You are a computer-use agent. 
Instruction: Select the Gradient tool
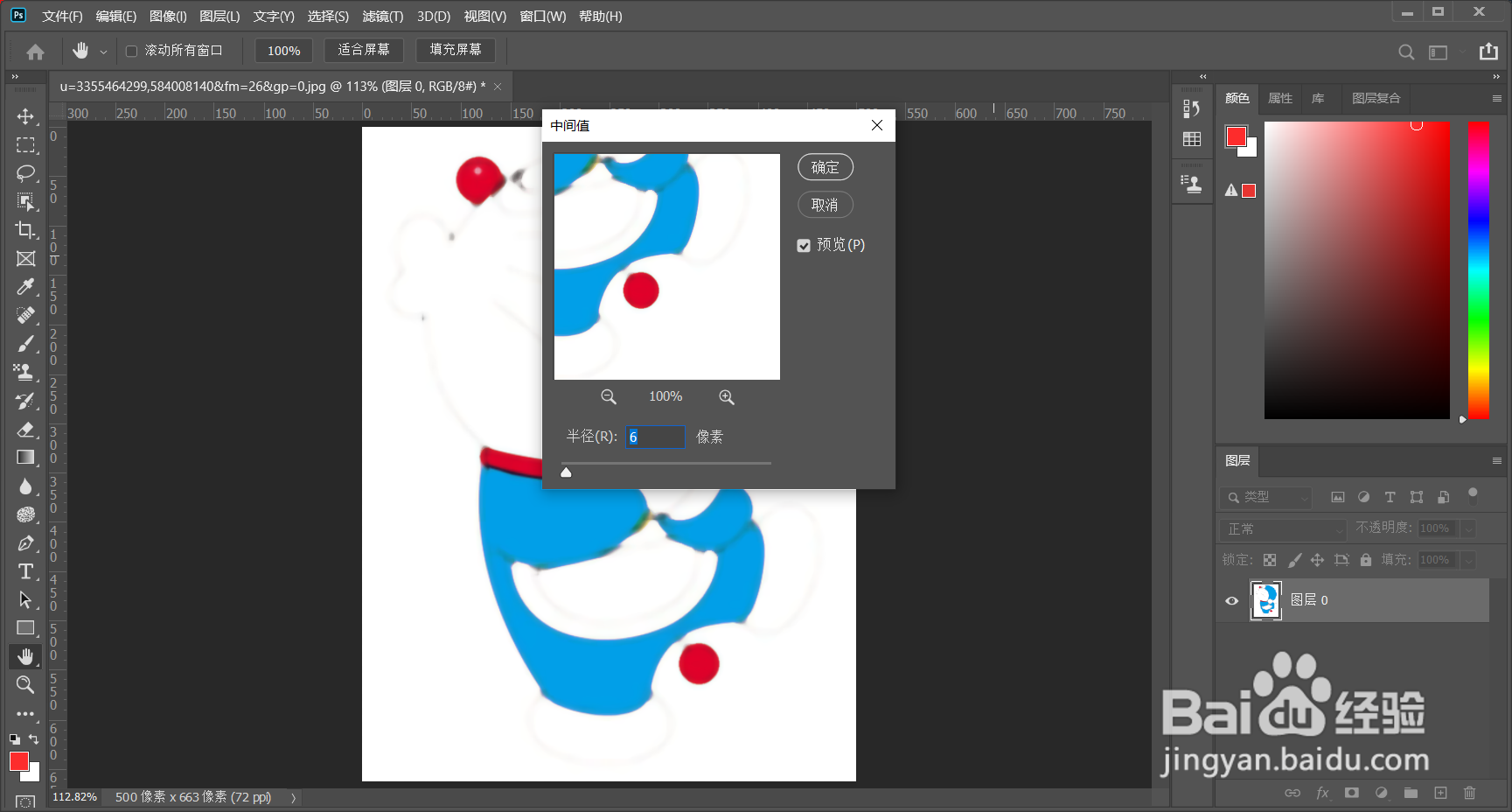25,458
